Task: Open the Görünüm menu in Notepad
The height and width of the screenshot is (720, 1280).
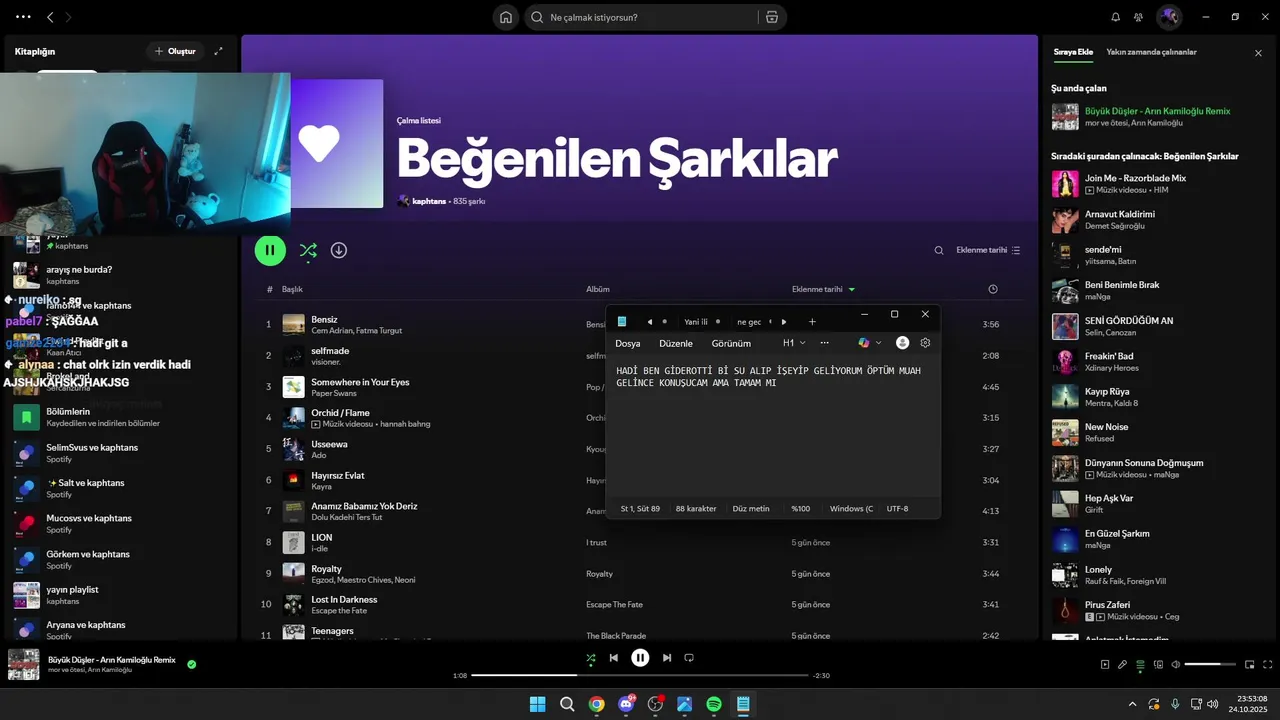Action: 731,343
